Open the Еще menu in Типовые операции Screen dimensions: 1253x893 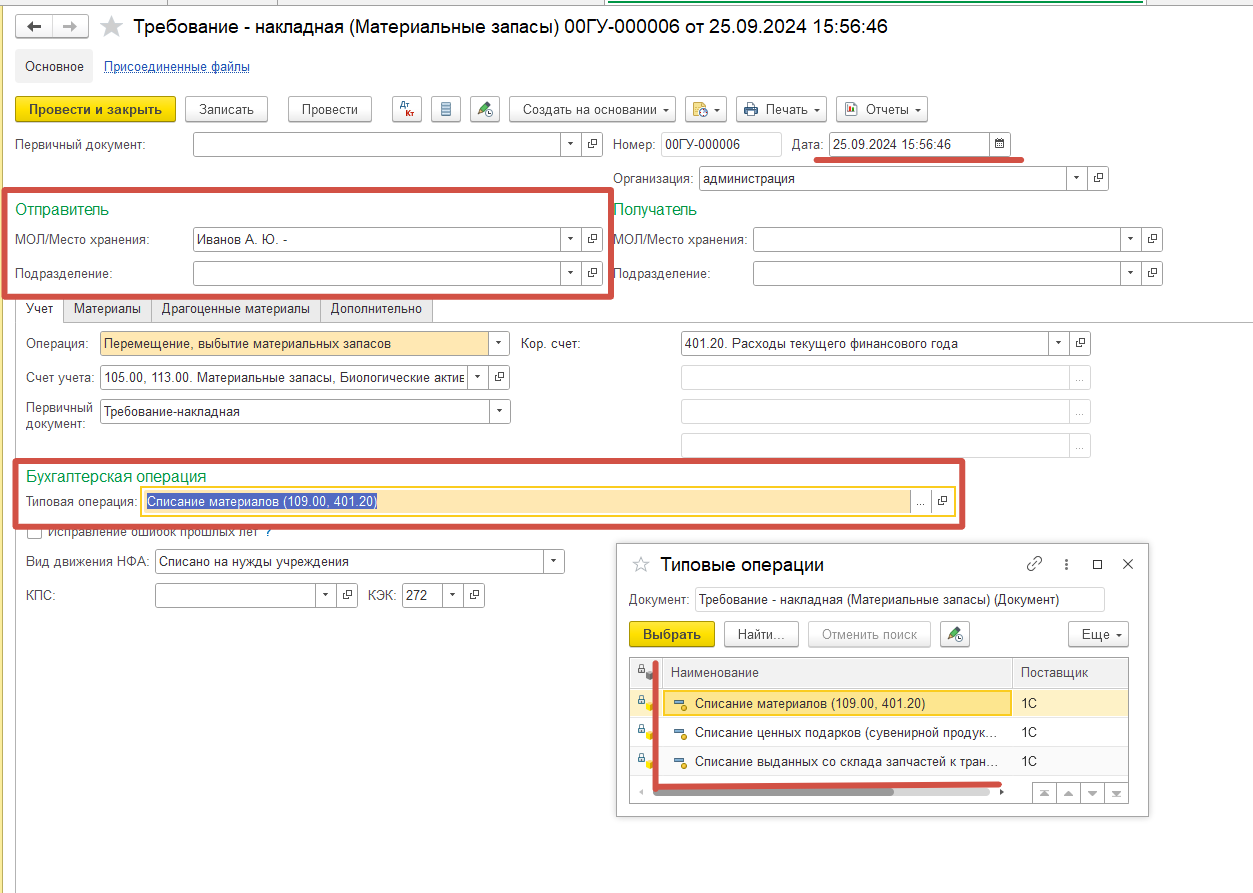coord(1098,634)
